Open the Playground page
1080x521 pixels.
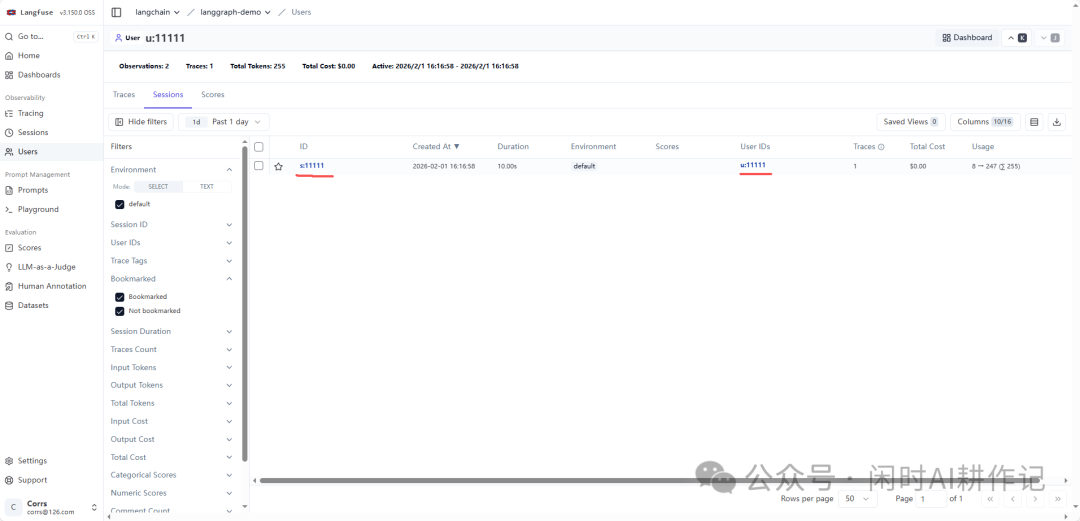tap(38, 210)
